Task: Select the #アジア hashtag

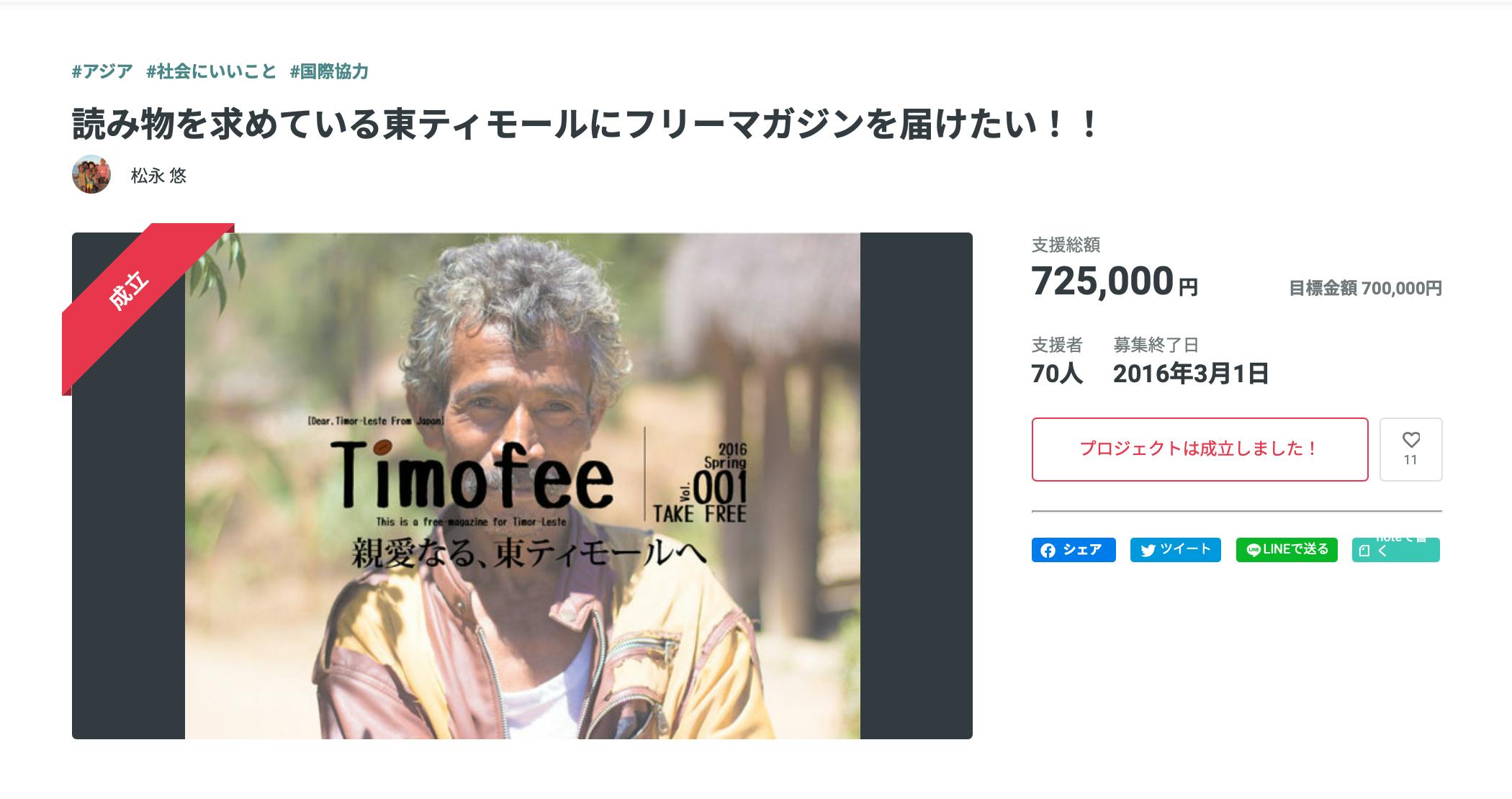Action: pos(102,71)
